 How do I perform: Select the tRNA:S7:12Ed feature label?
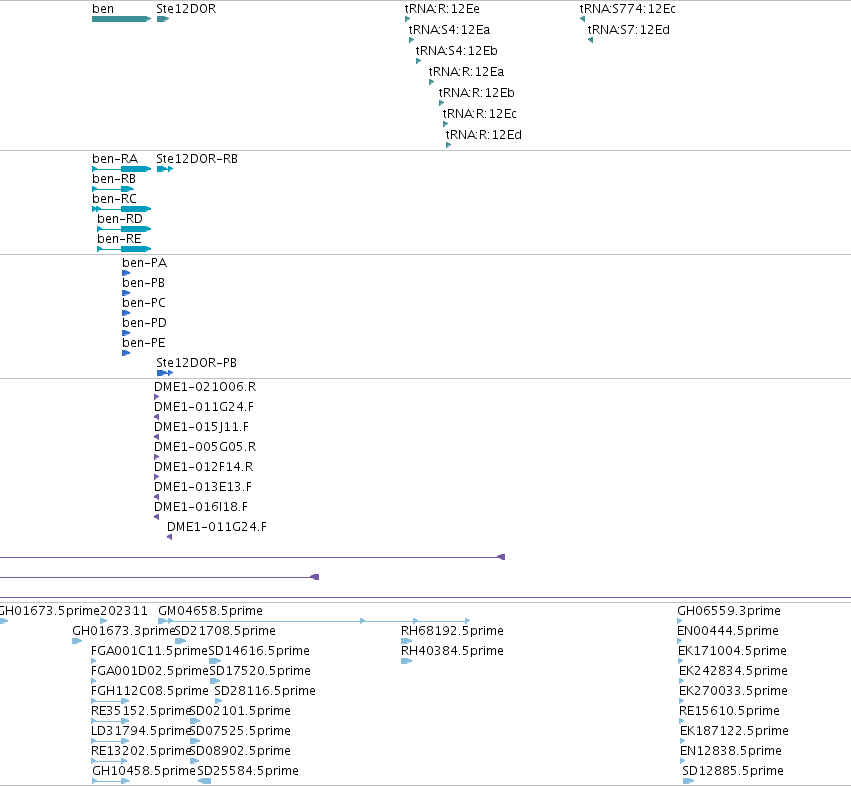click(628, 30)
